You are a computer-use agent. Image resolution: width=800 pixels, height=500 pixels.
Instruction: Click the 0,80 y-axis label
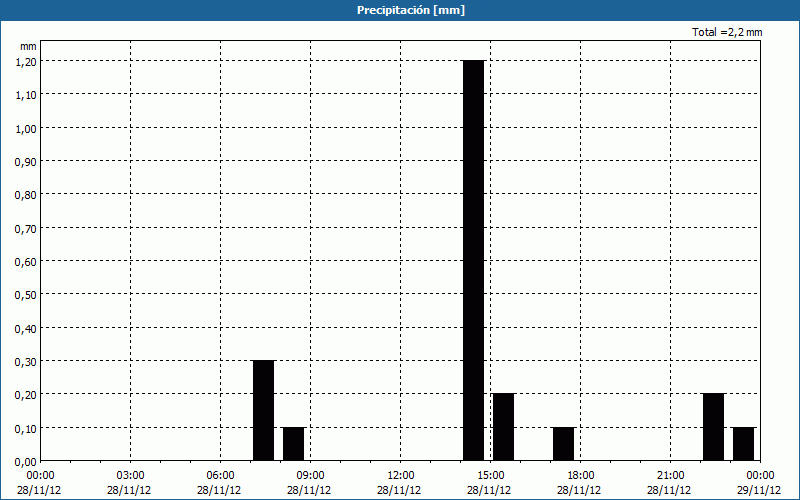click(x=26, y=194)
